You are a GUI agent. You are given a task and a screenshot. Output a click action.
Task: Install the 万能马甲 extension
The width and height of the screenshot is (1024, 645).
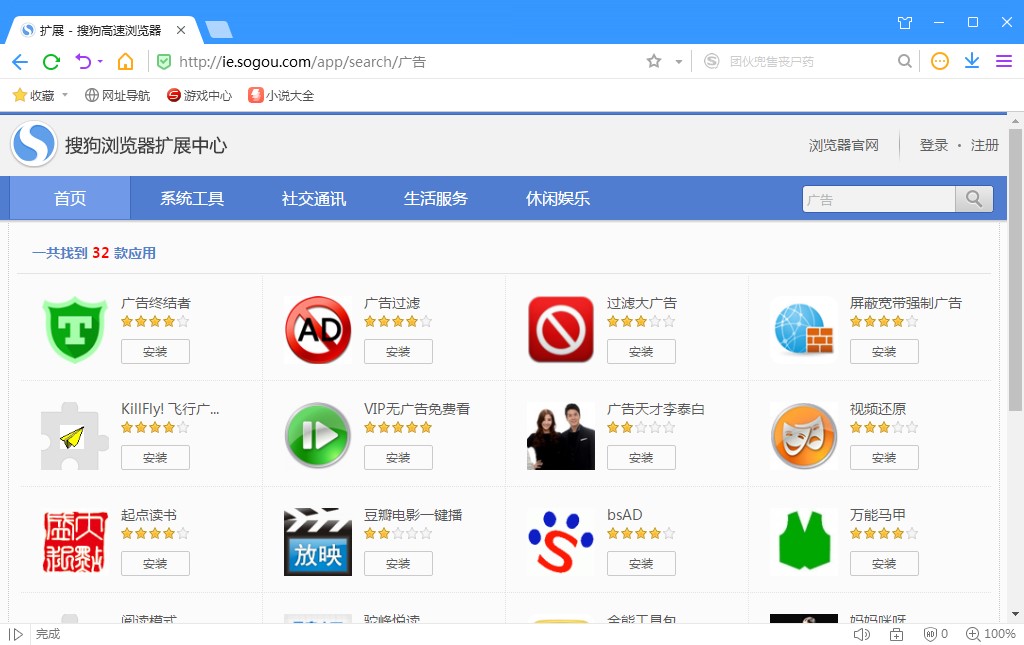884,563
